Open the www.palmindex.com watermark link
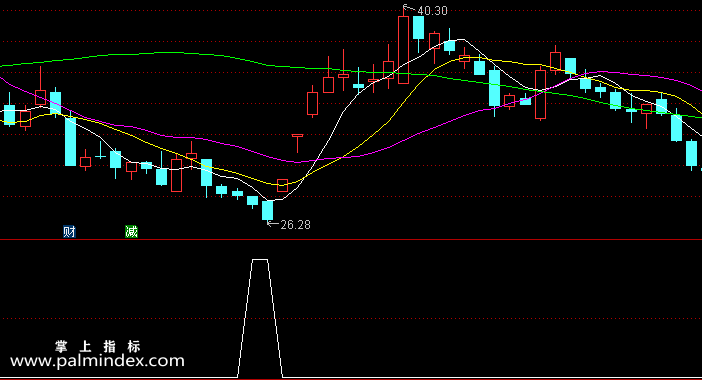 [x=97, y=361]
